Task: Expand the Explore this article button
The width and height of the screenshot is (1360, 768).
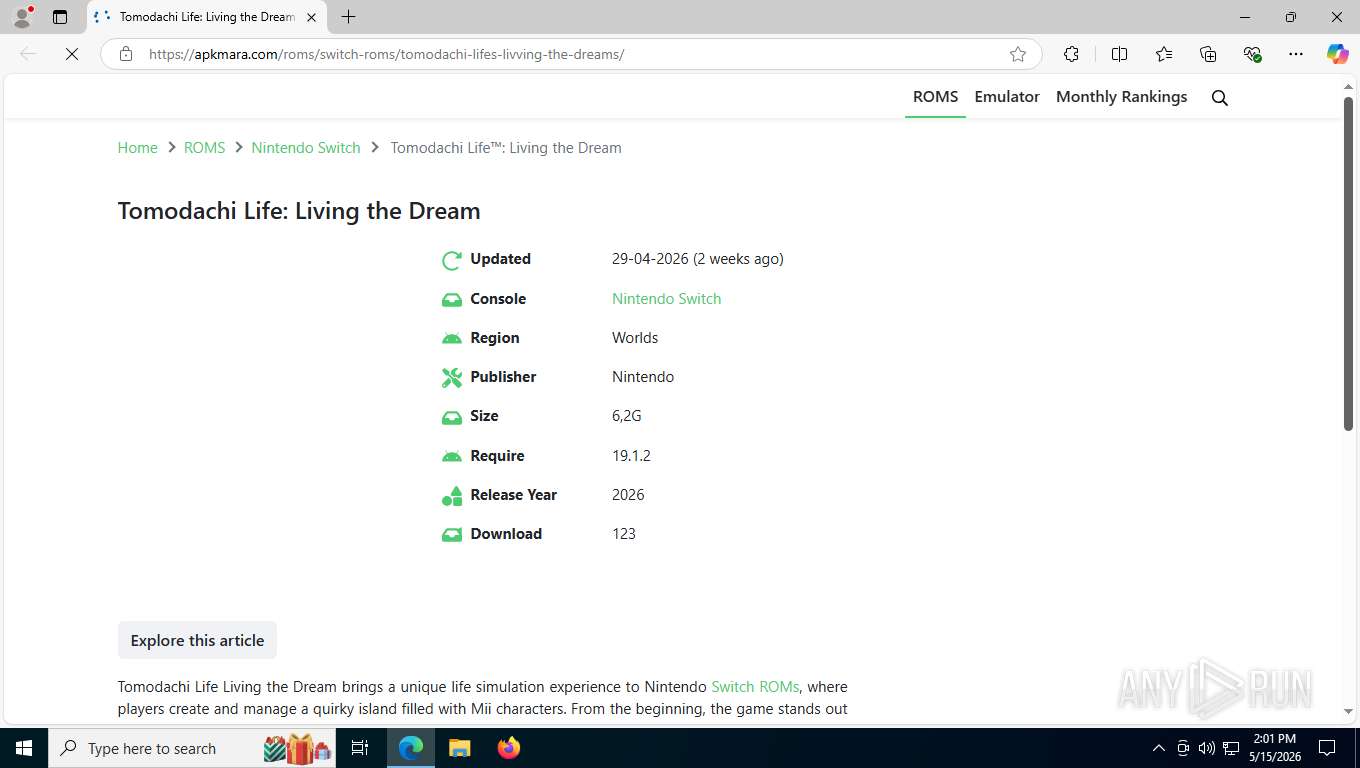Action: [x=197, y=640]
